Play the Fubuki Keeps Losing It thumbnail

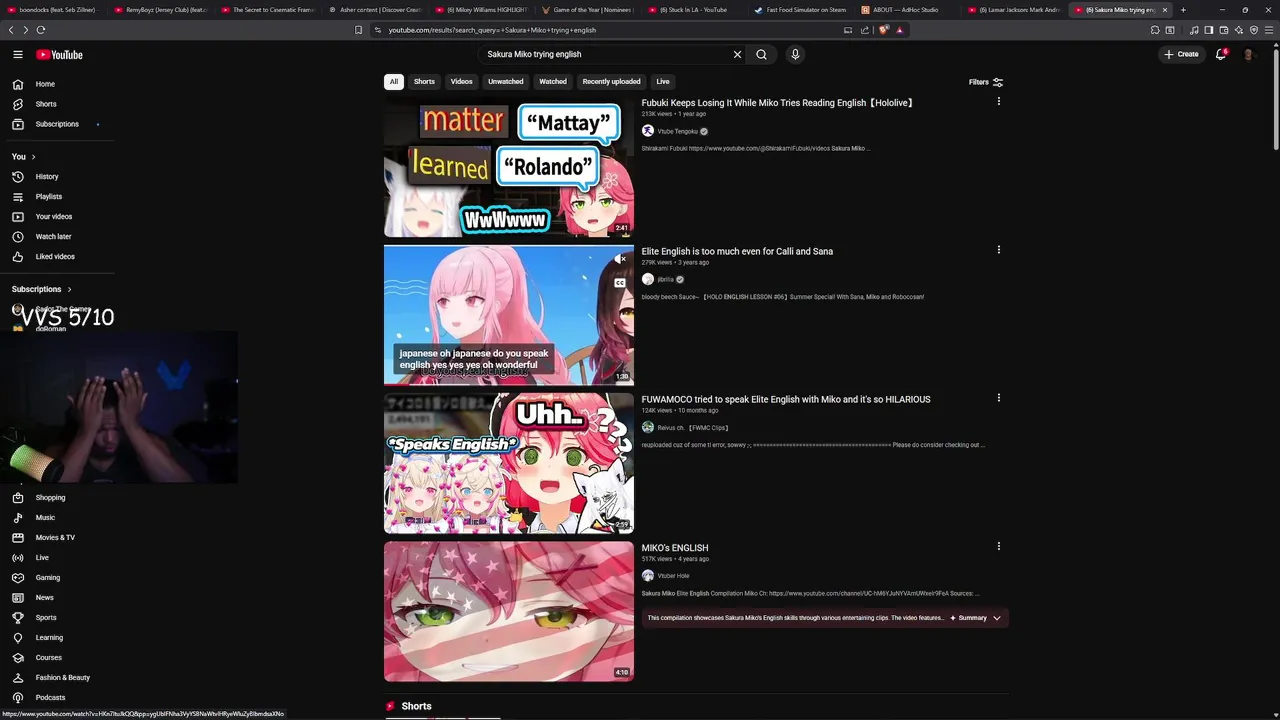(509, 167)
